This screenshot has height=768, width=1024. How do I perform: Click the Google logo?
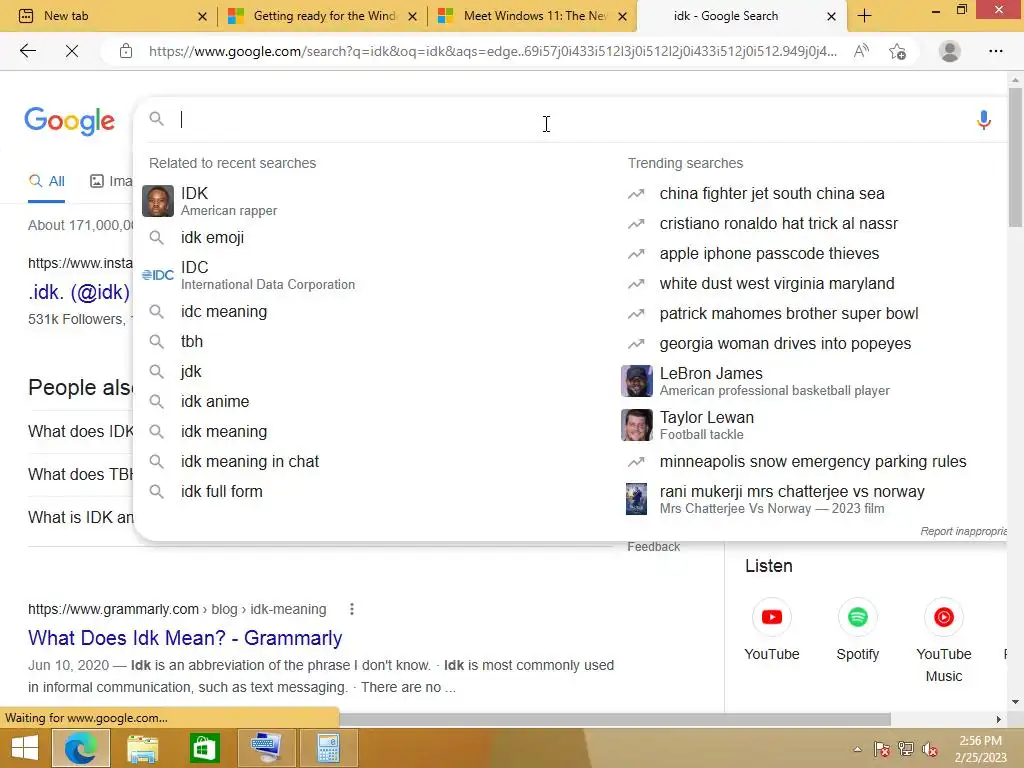pyautogui.click(x=69, y=121)
